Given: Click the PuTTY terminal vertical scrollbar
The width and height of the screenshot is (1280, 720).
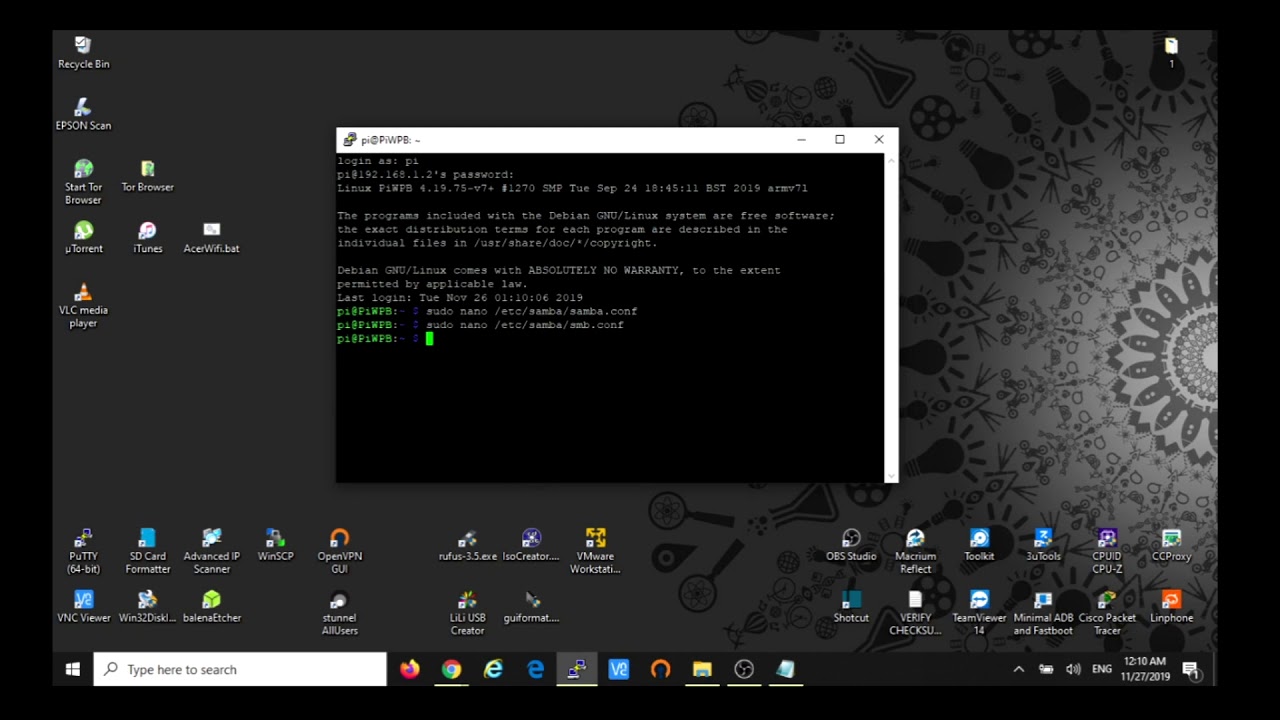Looking at the screenshot, I should pos(890,317).
